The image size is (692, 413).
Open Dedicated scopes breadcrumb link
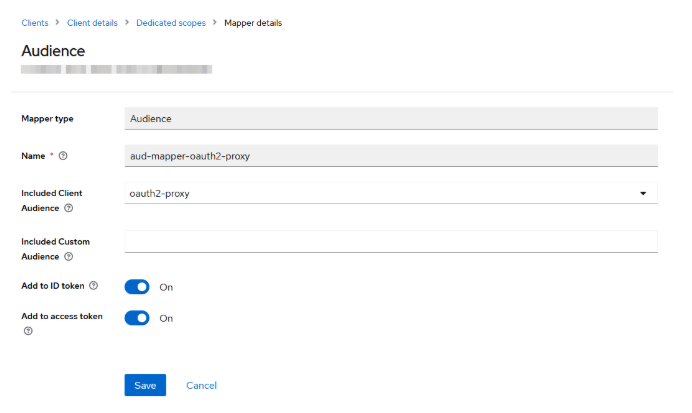click(x=173, y=23)
